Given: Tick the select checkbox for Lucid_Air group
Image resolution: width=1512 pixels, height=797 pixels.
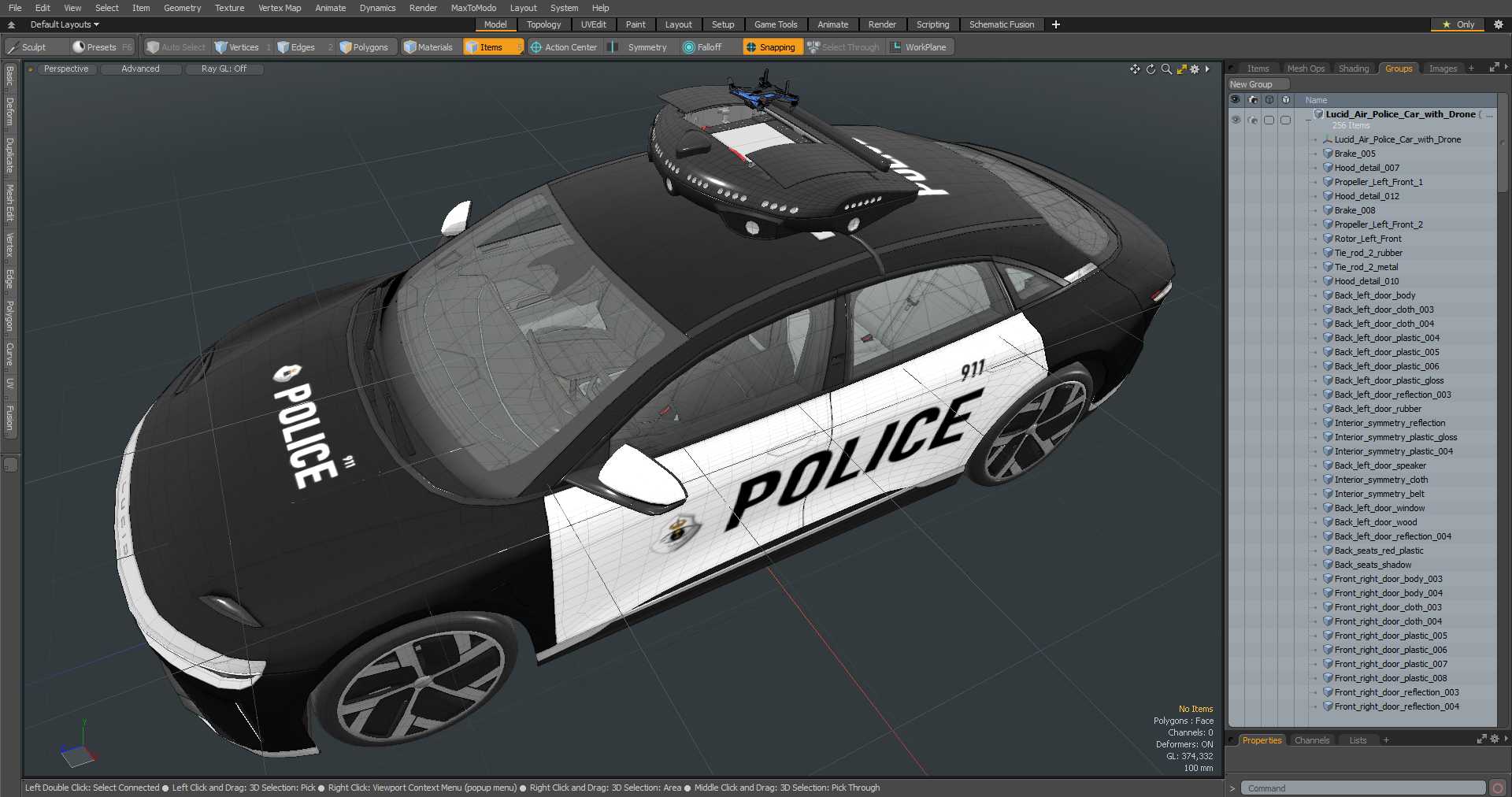Looking at the screenshot, I should tap(1286, 120).
